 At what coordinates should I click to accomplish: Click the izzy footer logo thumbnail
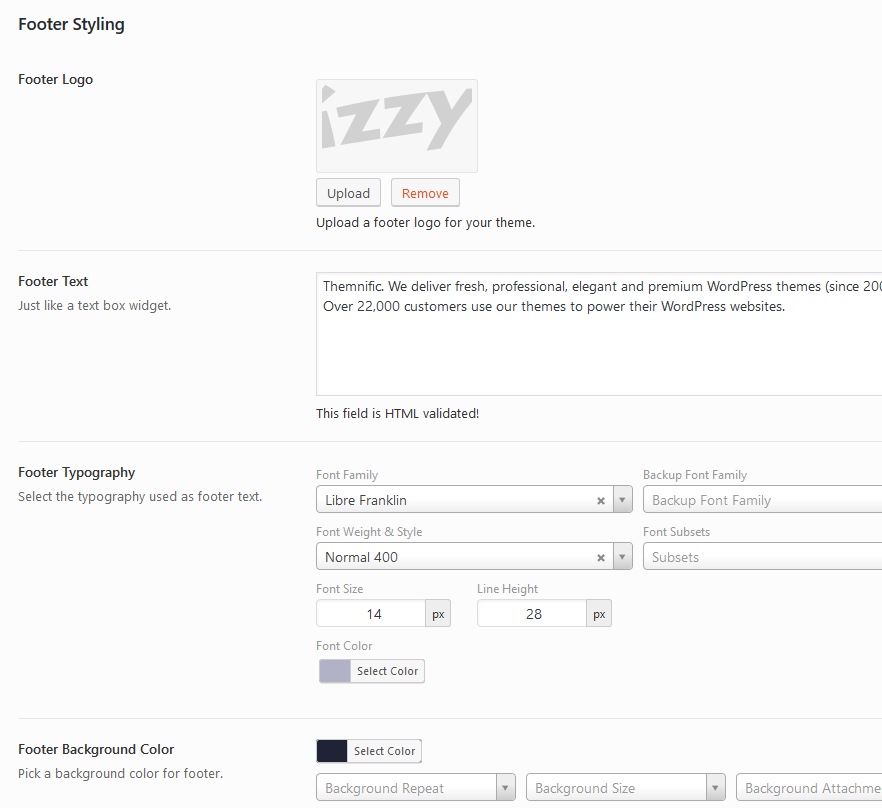tap(397, 126)
